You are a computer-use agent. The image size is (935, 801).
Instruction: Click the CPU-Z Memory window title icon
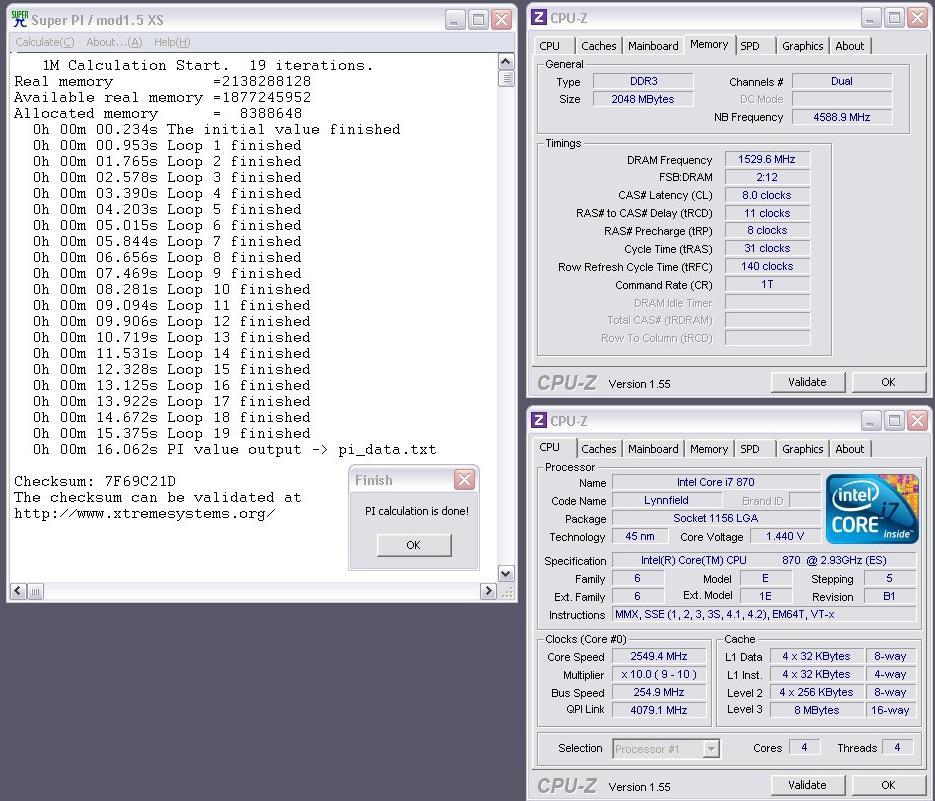538,17
